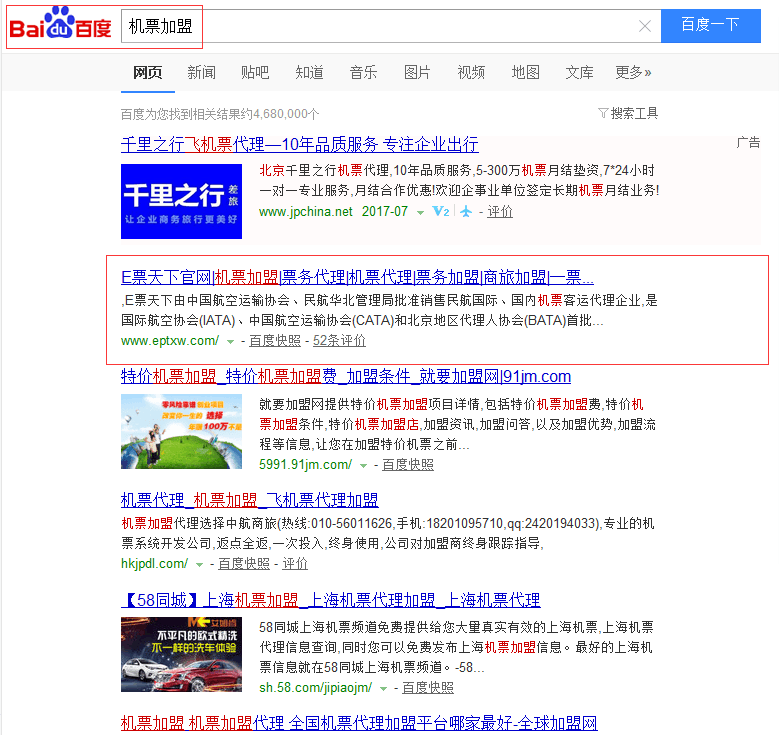Switch to the 新闻 tab
This screenshot has width=779, height=735.
(x=201, y=72)
